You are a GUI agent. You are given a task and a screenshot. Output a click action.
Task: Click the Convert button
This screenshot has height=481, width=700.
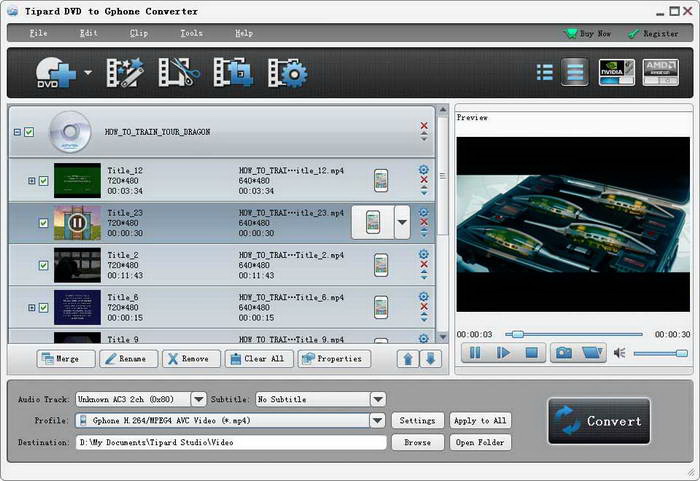pyautogui.click(x=599, y=421)
